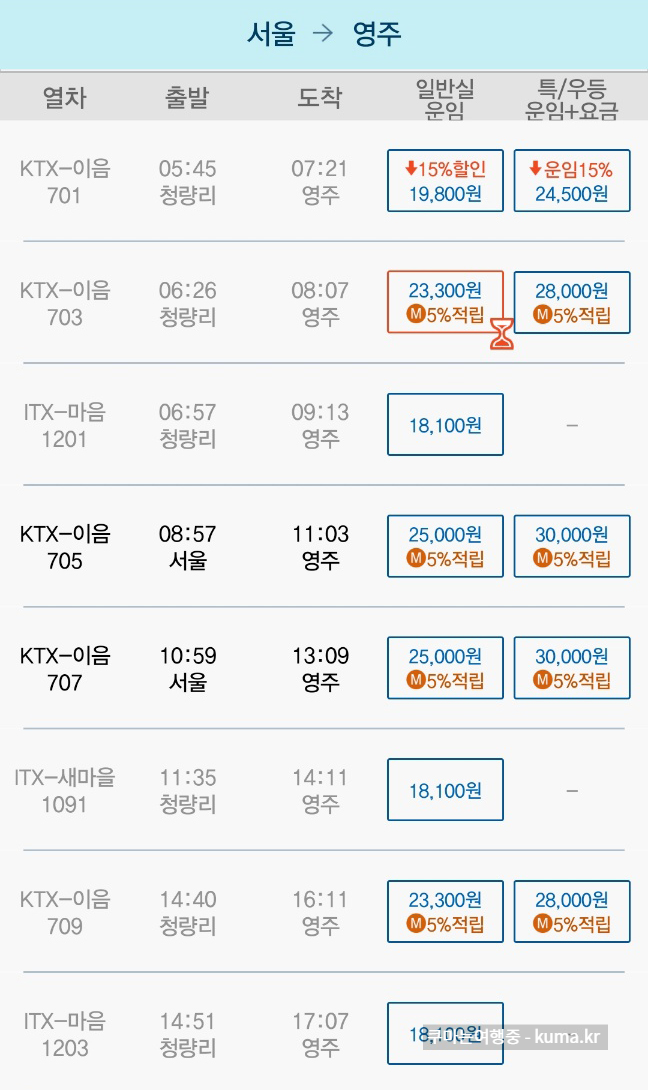Image resolution: width=648 pixels, height=1090 pixels.
Task: Select the 18,100원 fare for ITX-마음 1201
Action: 445,425
